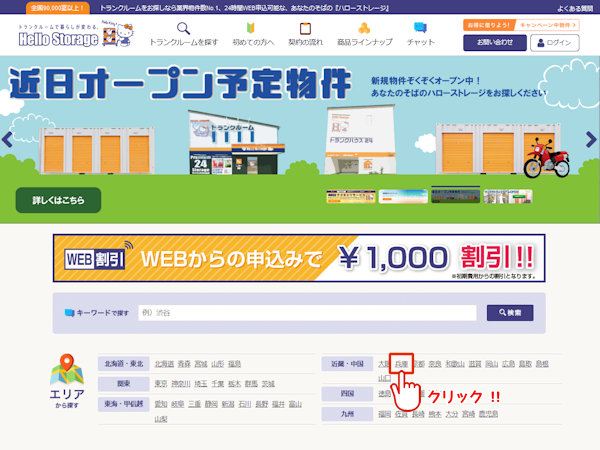Open the 福岡 area link
Viewport: 600px width, 450px height.
[385, 414]
